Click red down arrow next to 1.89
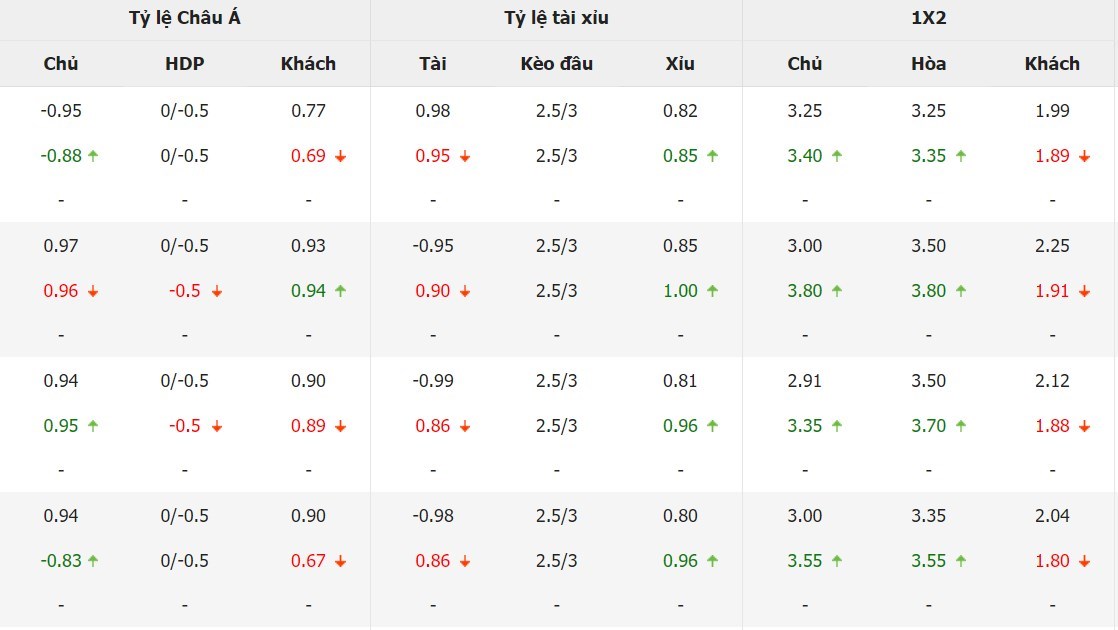This screenshot has height=630, width=1118. click(1084, 156)
